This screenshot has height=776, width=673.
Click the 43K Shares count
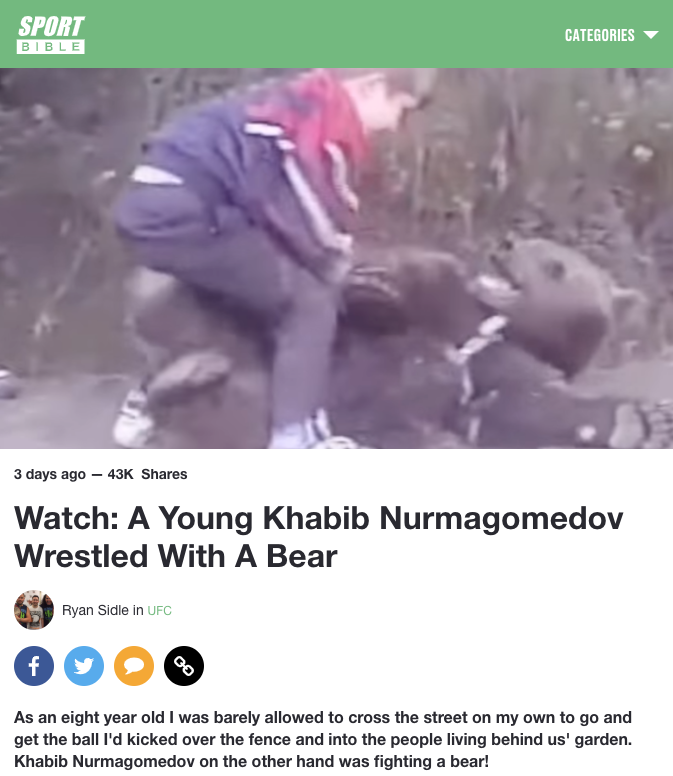click(147, 474)
